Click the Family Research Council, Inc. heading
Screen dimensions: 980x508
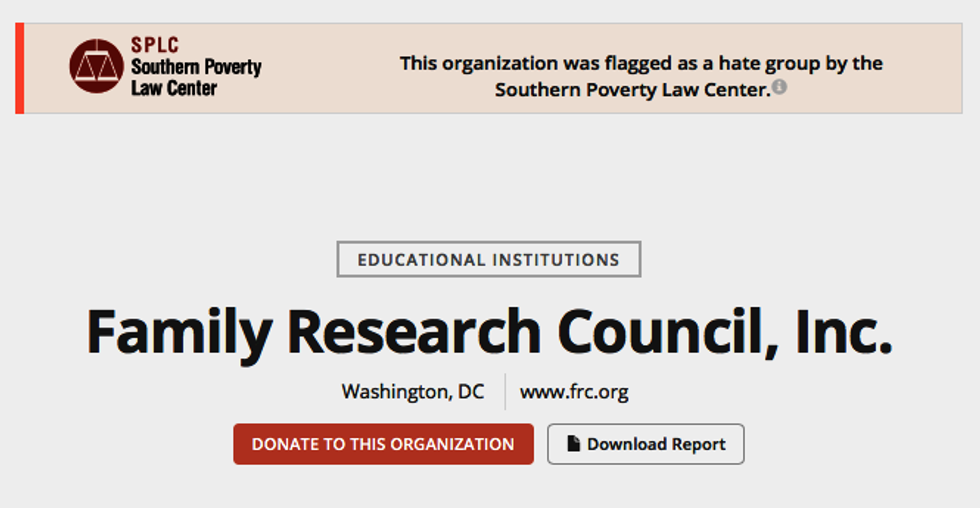489,332
